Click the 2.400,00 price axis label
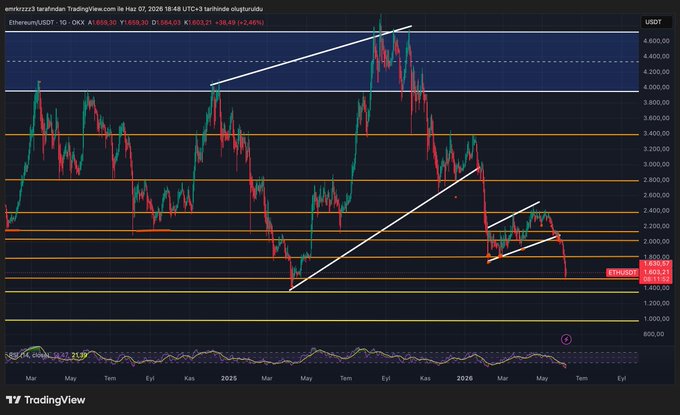 point(657,211)
